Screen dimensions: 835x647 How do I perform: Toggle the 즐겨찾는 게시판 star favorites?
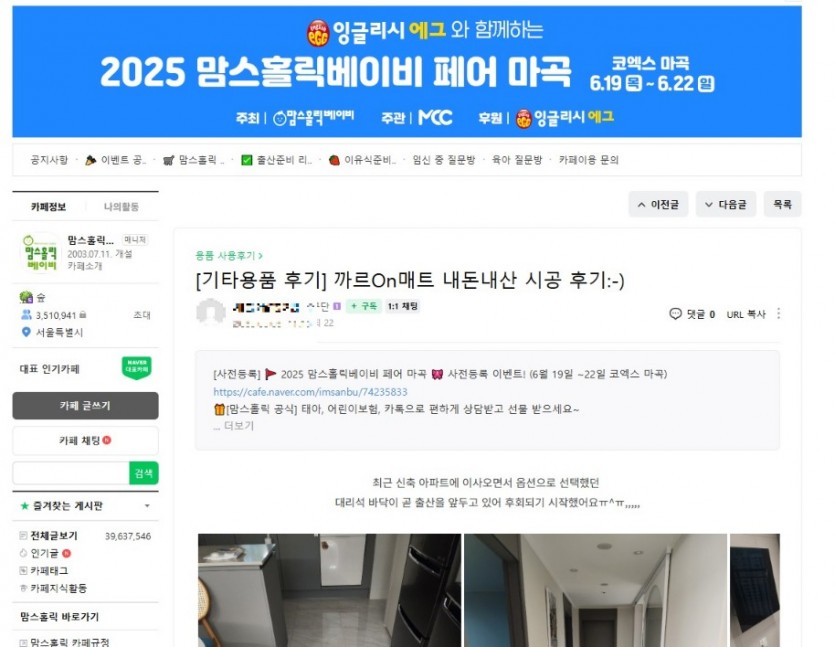(24, 506)
